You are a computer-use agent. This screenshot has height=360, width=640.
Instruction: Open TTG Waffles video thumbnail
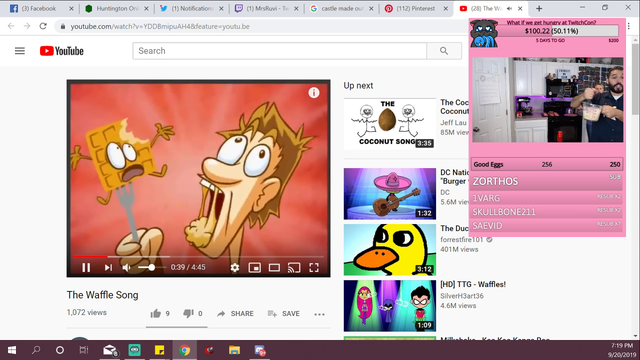coord(389,306)
